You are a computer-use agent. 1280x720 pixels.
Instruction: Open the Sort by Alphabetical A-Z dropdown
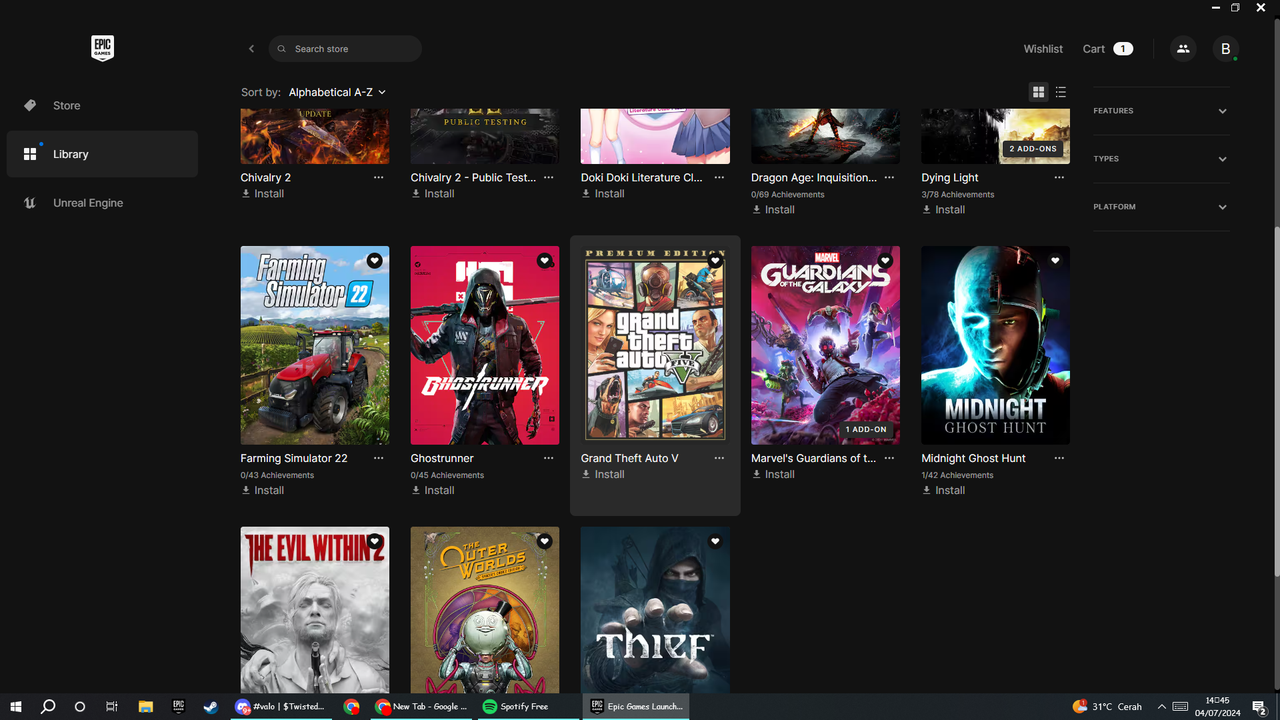(337, 92)
